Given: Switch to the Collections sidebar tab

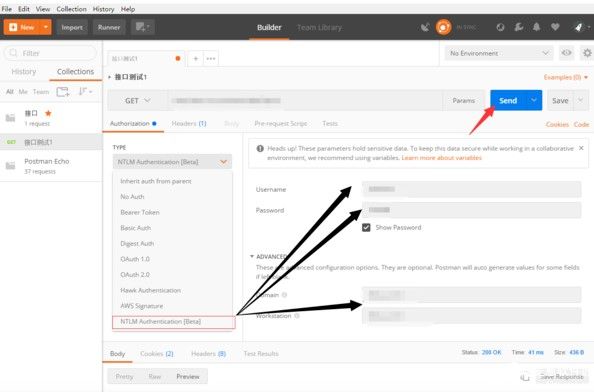Looking at the screenshot, I should point(75,72).
